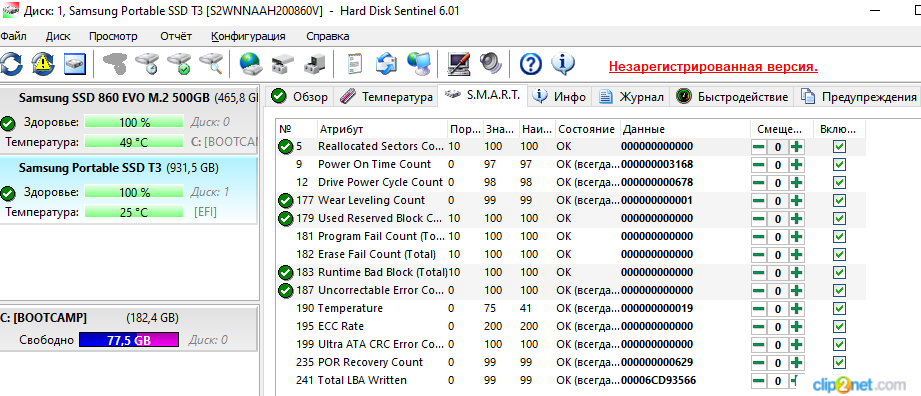Image resolution: width=921 pixels, height=396 pixels.
Task: Decrease offset for Power On Time Count
Action: tap(759, 165)
